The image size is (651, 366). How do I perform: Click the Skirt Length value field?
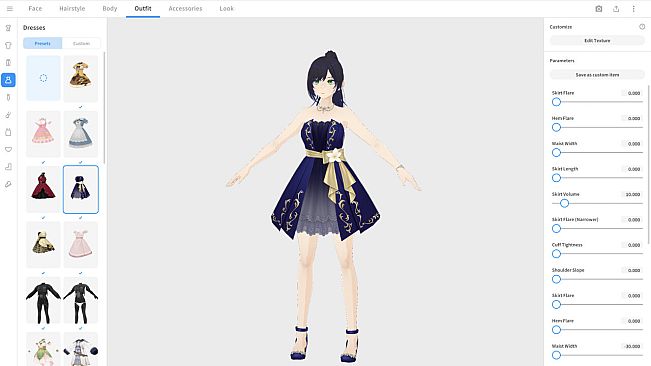(x=632, y=169)
